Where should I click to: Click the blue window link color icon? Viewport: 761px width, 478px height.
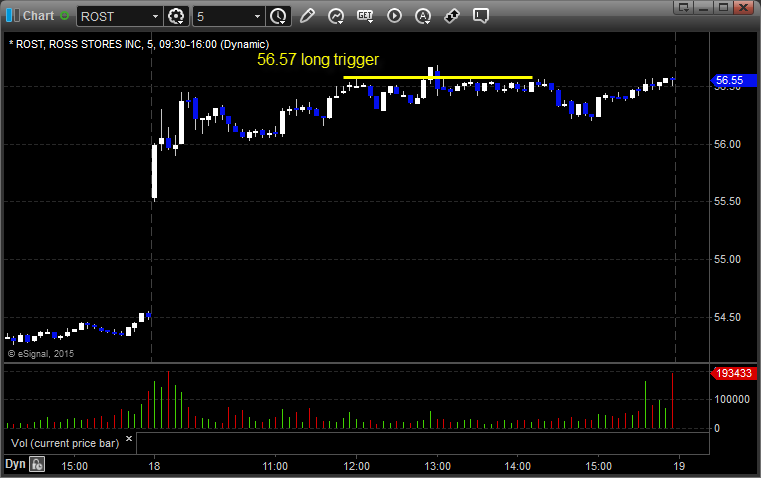click(x=12, y=16)
